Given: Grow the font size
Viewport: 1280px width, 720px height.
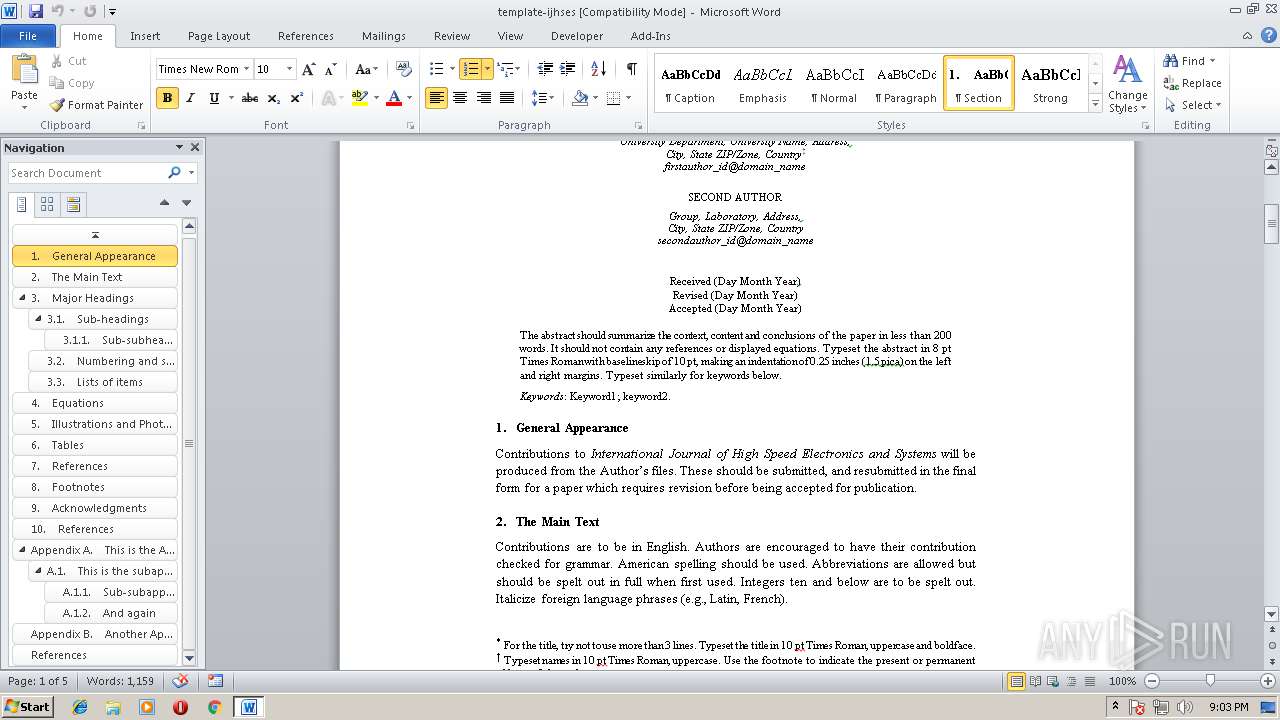Looking at the screenshot, I should pyautogui.click(x=309, y=69).
